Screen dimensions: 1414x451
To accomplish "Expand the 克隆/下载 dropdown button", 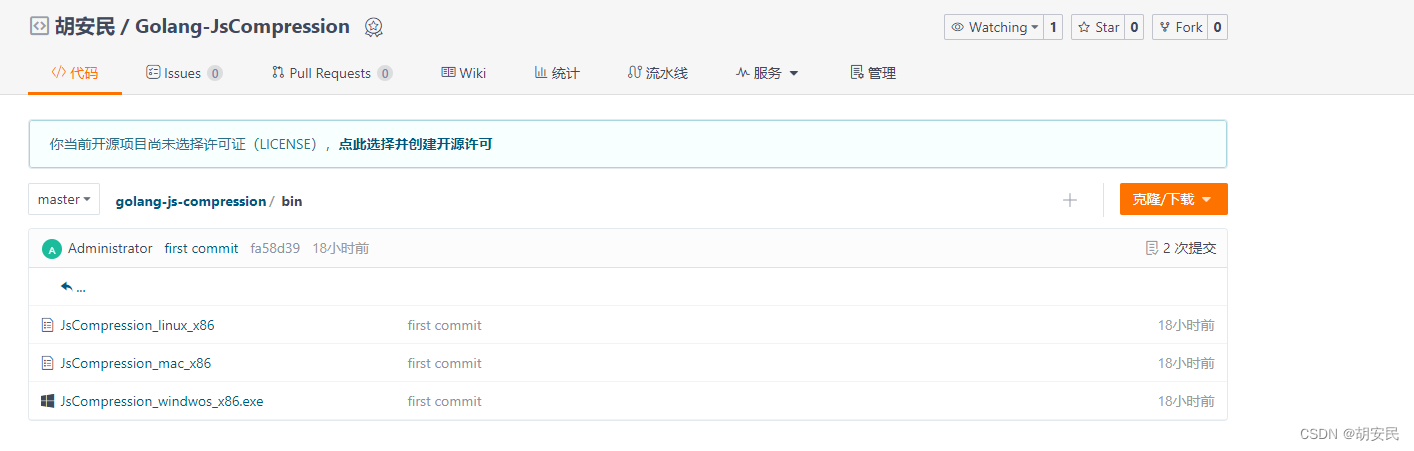I will click(1173, 199).
